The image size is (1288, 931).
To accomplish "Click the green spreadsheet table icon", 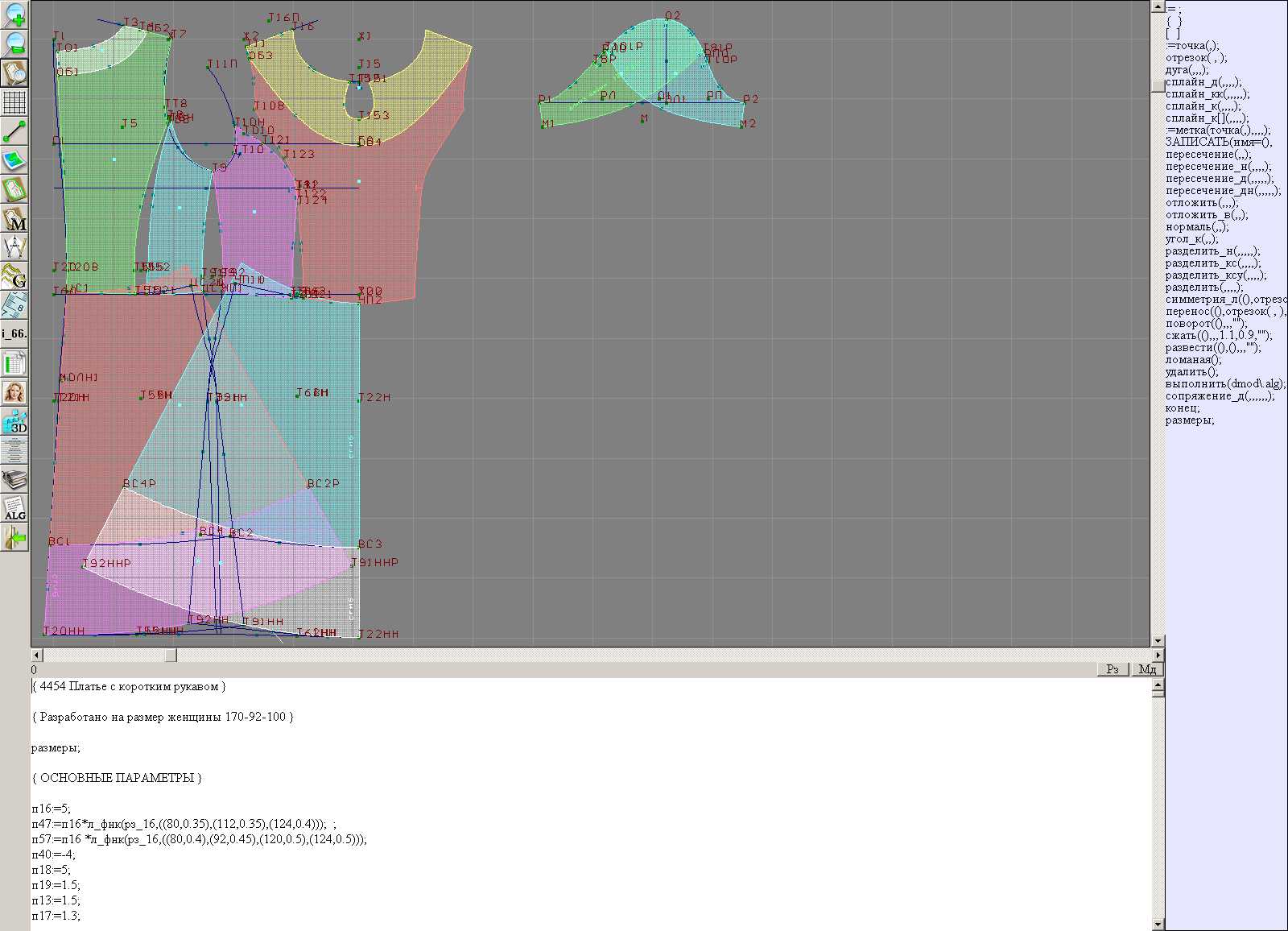I will (x=14, y=363).
